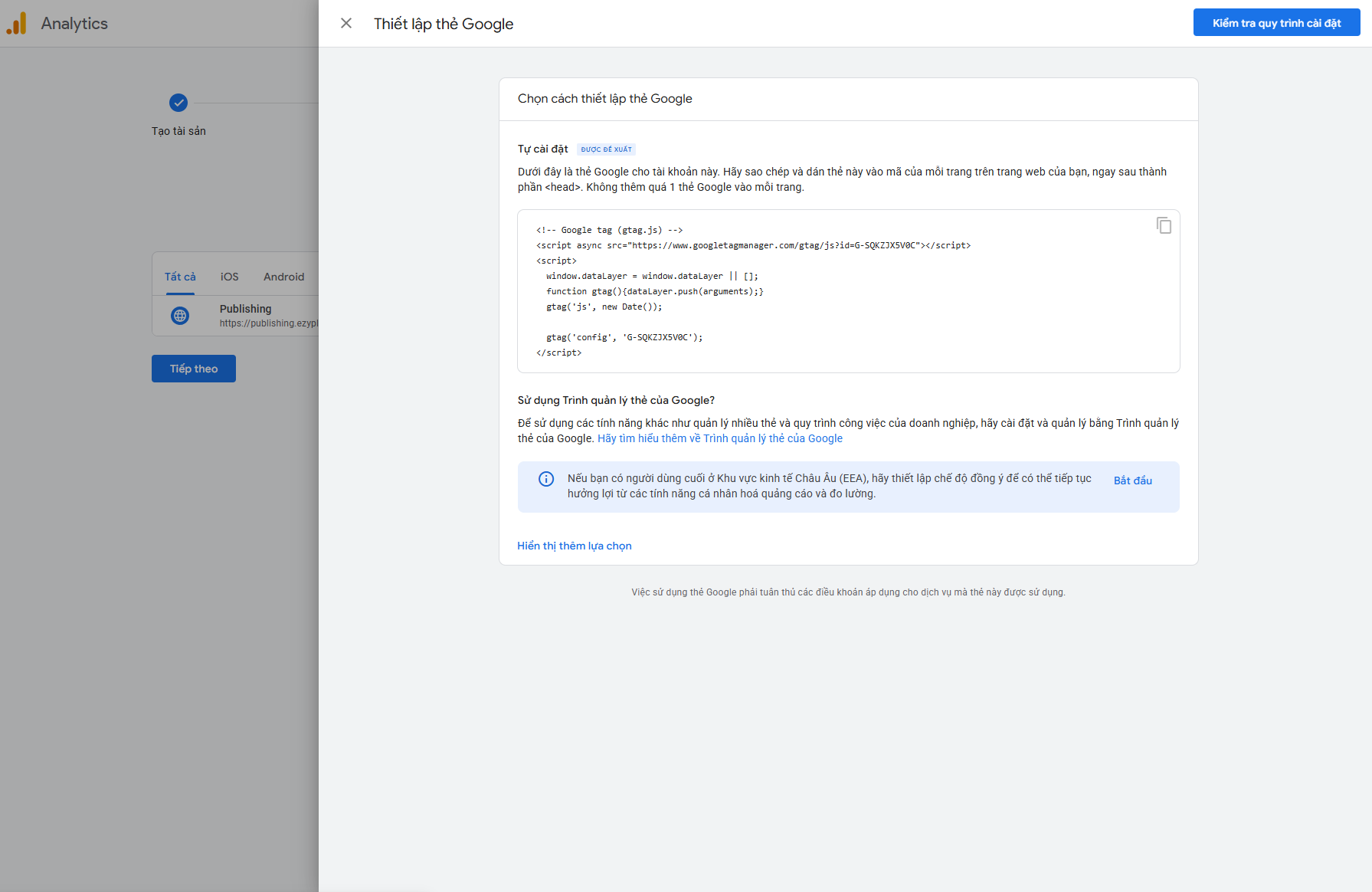Close the Google tag setup panel
The width and height of the screenshot is (1372, 892).
click(346, 23)
